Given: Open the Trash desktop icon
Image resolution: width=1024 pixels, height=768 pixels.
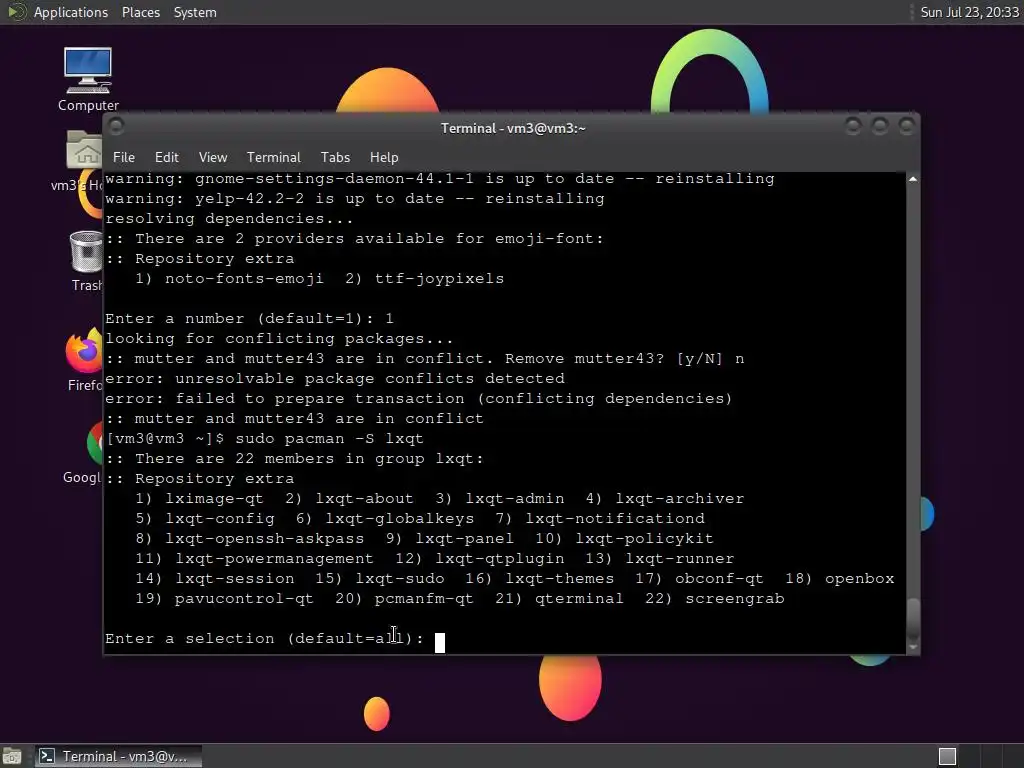Looking at the screenshot, I should point(86,261).
